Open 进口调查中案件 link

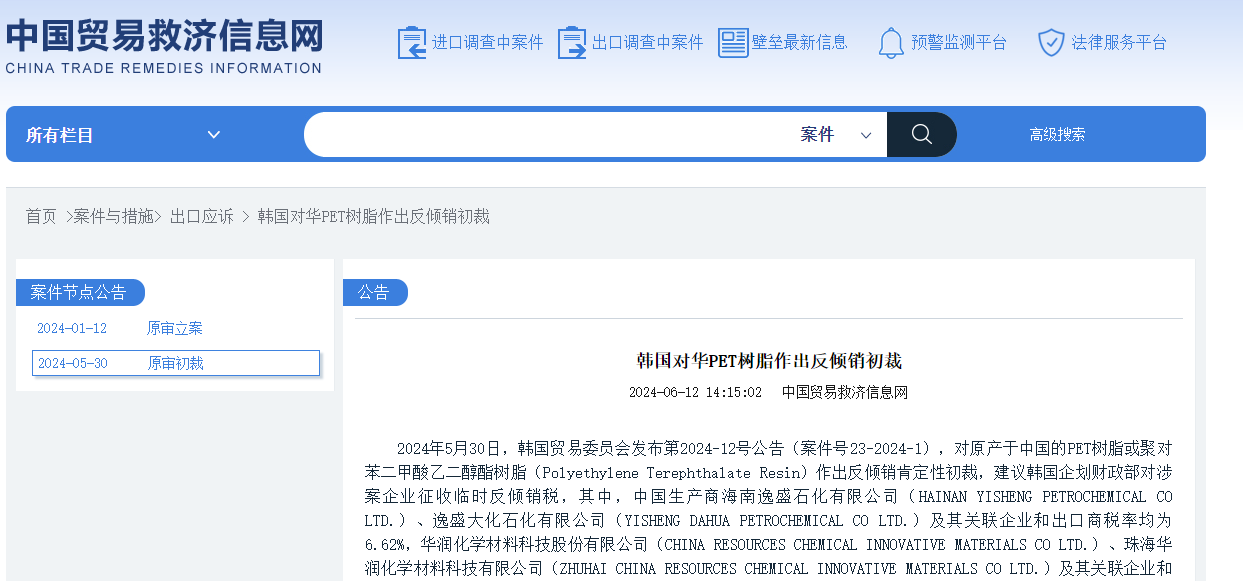tap(488, 43)
